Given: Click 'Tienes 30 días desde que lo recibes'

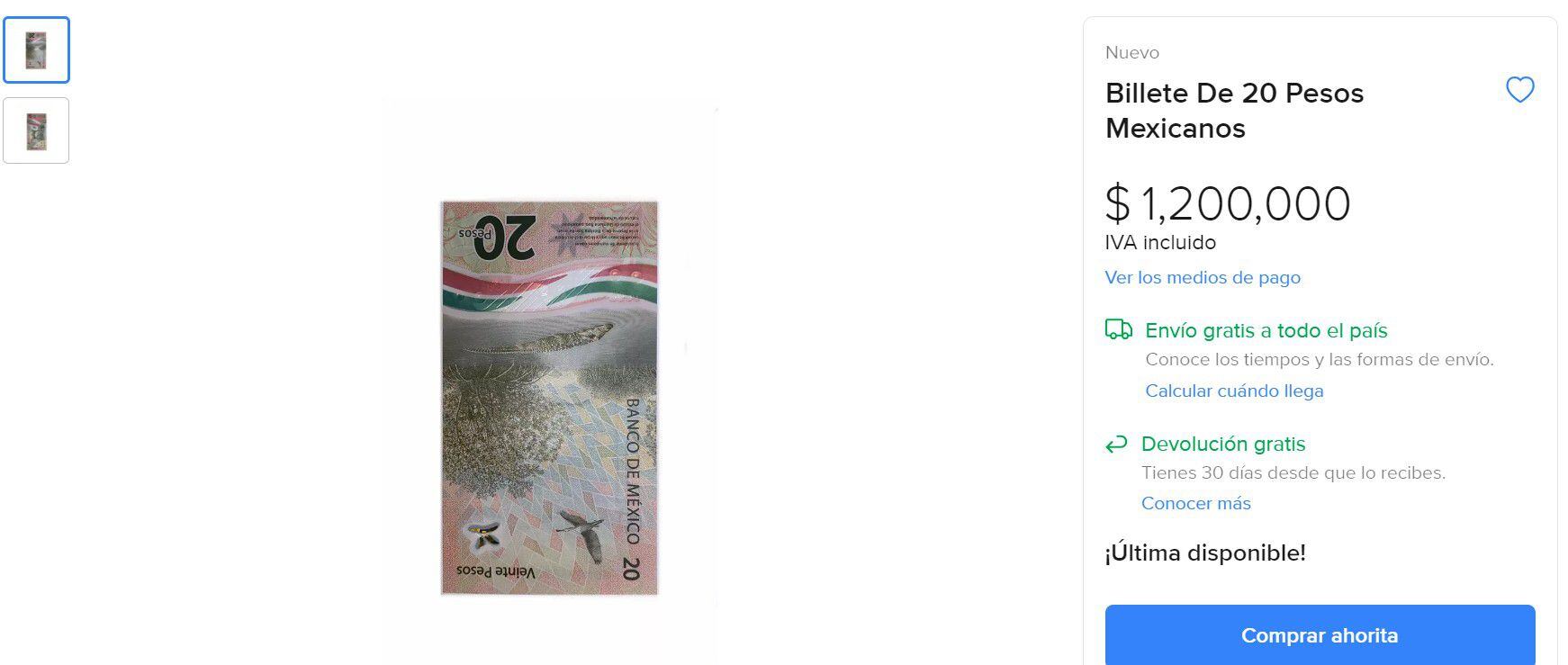Looking at the screenshot, I should 1293,472.
